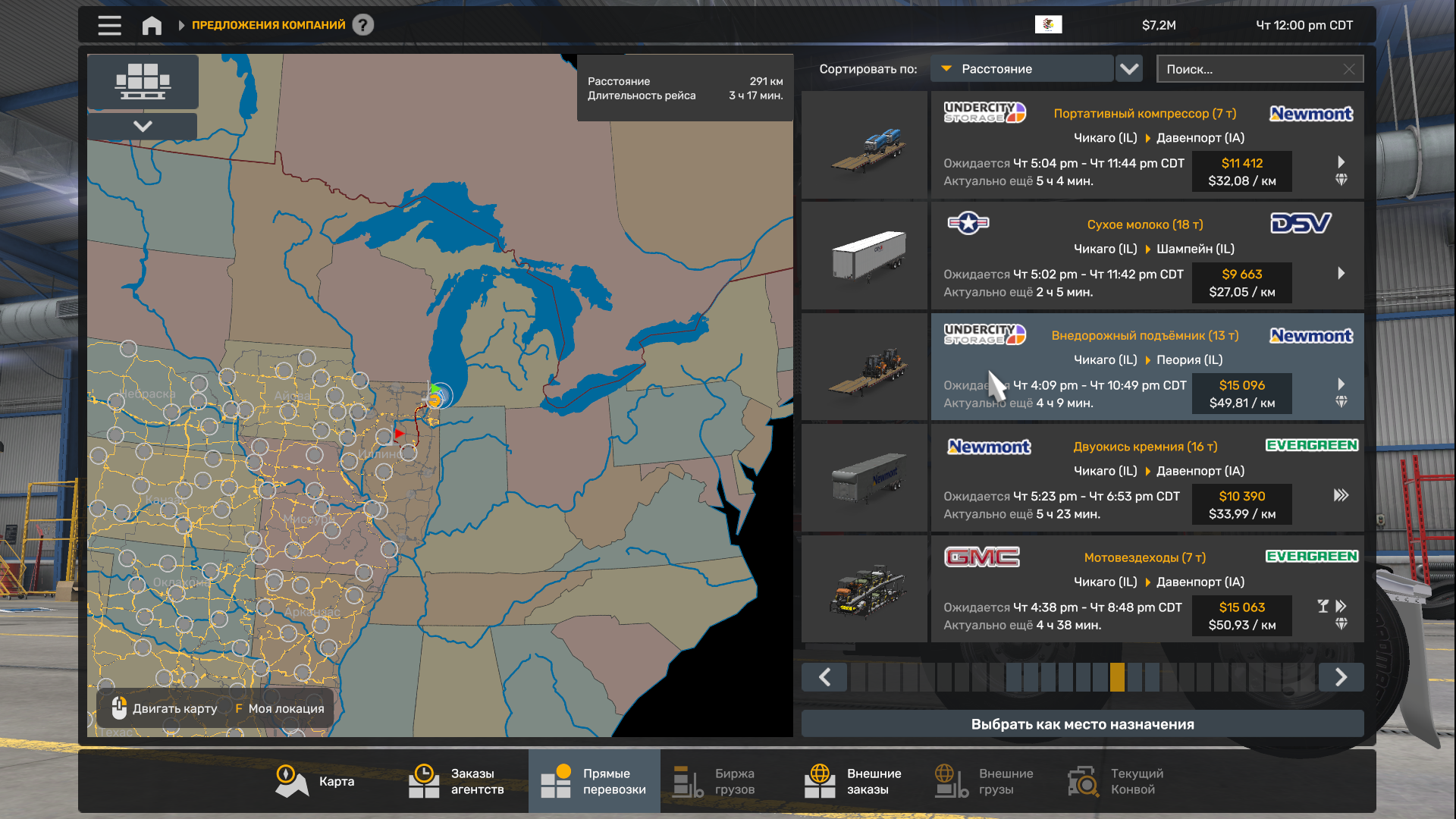Open Расстояние sort dropdown
The image size is (1456, 819).
tap(1021, 69)
